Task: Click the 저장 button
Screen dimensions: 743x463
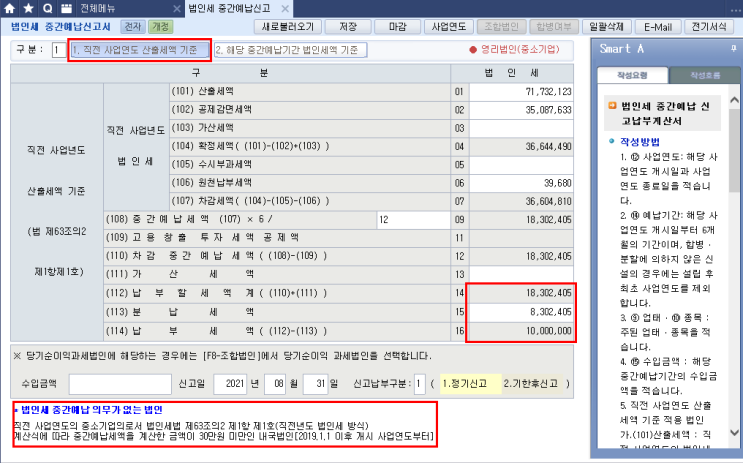Action: 348,27
